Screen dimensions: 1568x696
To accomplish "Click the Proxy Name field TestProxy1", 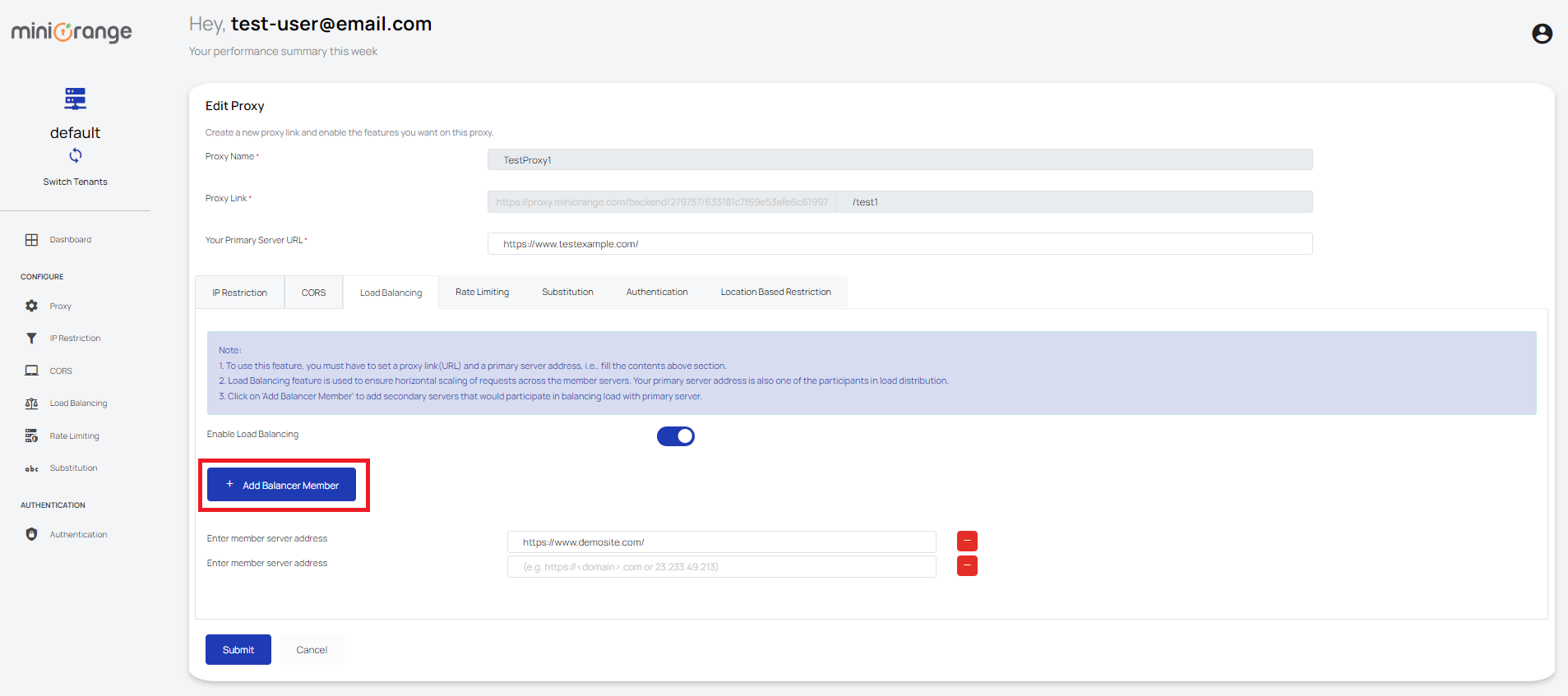I will click(x=900, y=159).
